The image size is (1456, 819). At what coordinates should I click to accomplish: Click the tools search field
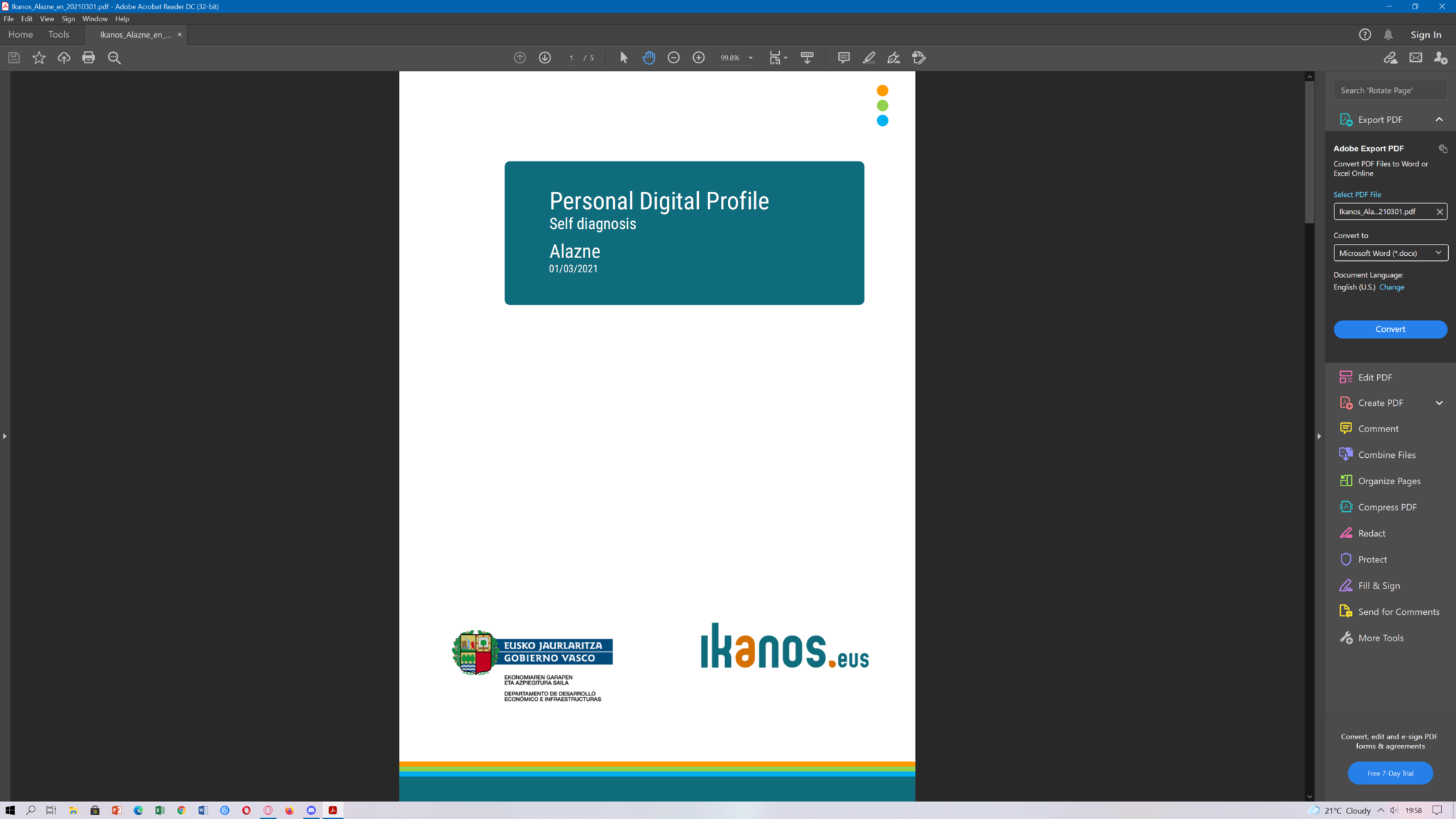click(1390, 90)
